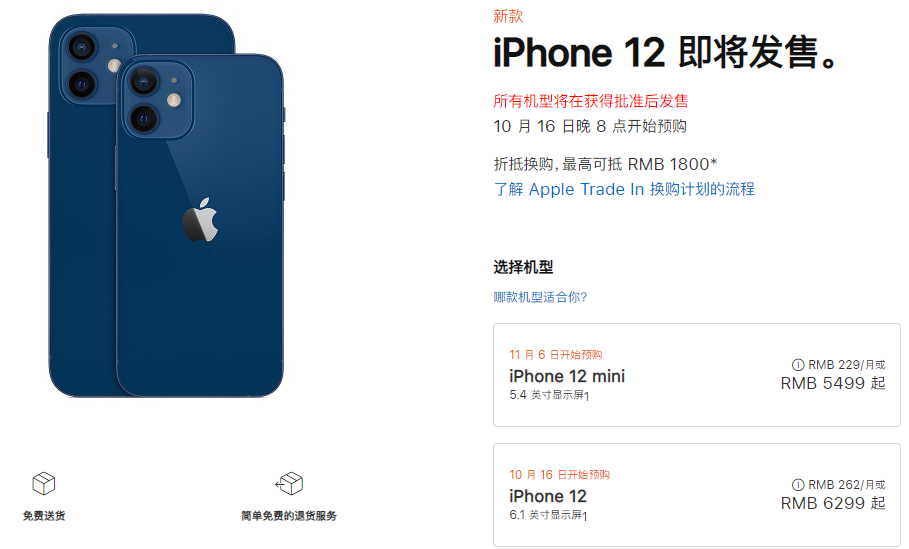Click the 免费送货 label

click(x=44, y=515)
